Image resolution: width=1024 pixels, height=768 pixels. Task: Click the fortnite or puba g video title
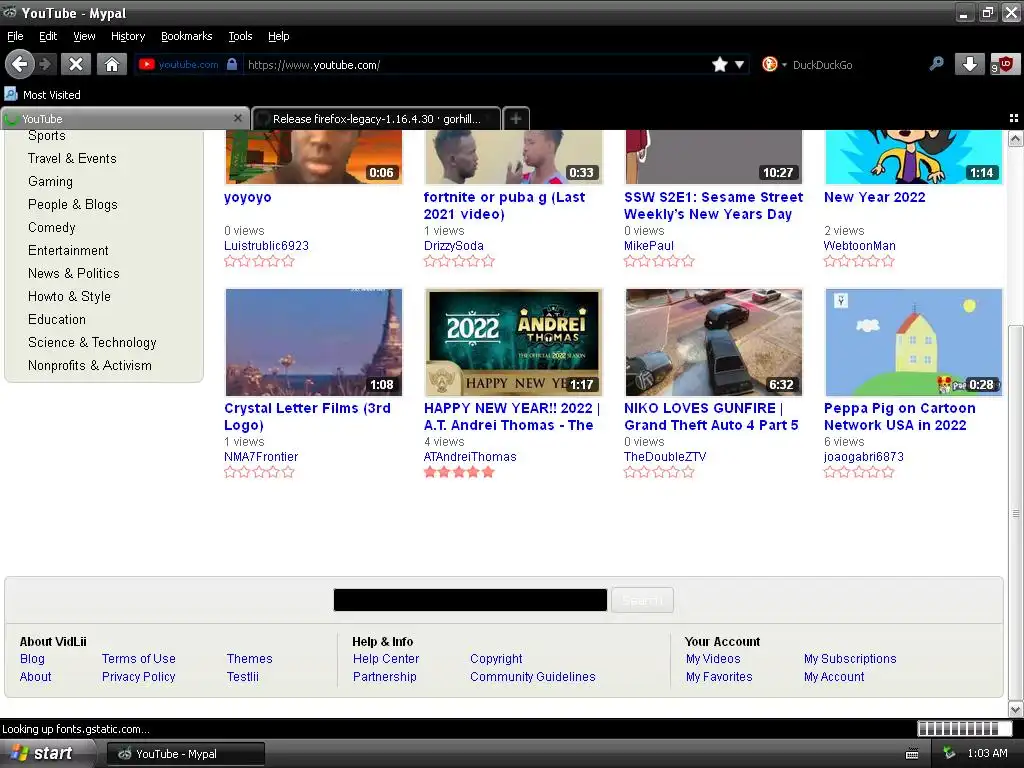504,205
